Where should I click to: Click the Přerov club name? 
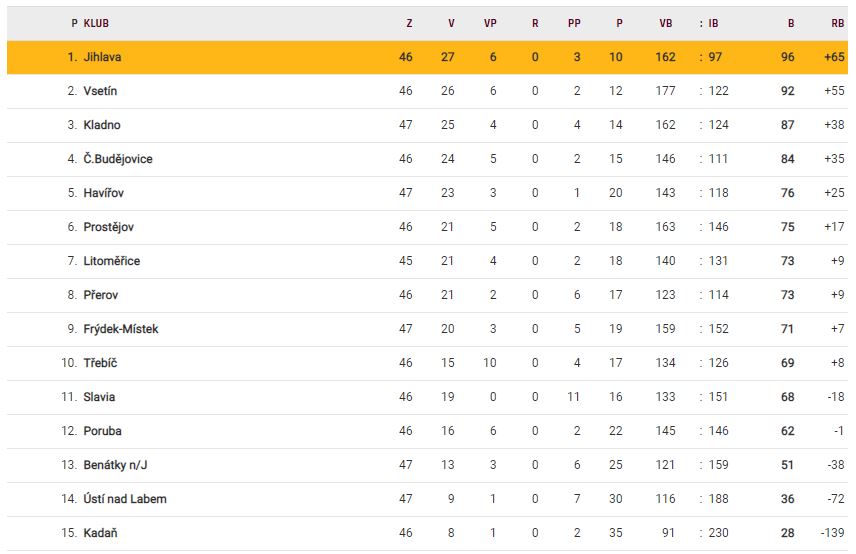click(x=101, y=295)
